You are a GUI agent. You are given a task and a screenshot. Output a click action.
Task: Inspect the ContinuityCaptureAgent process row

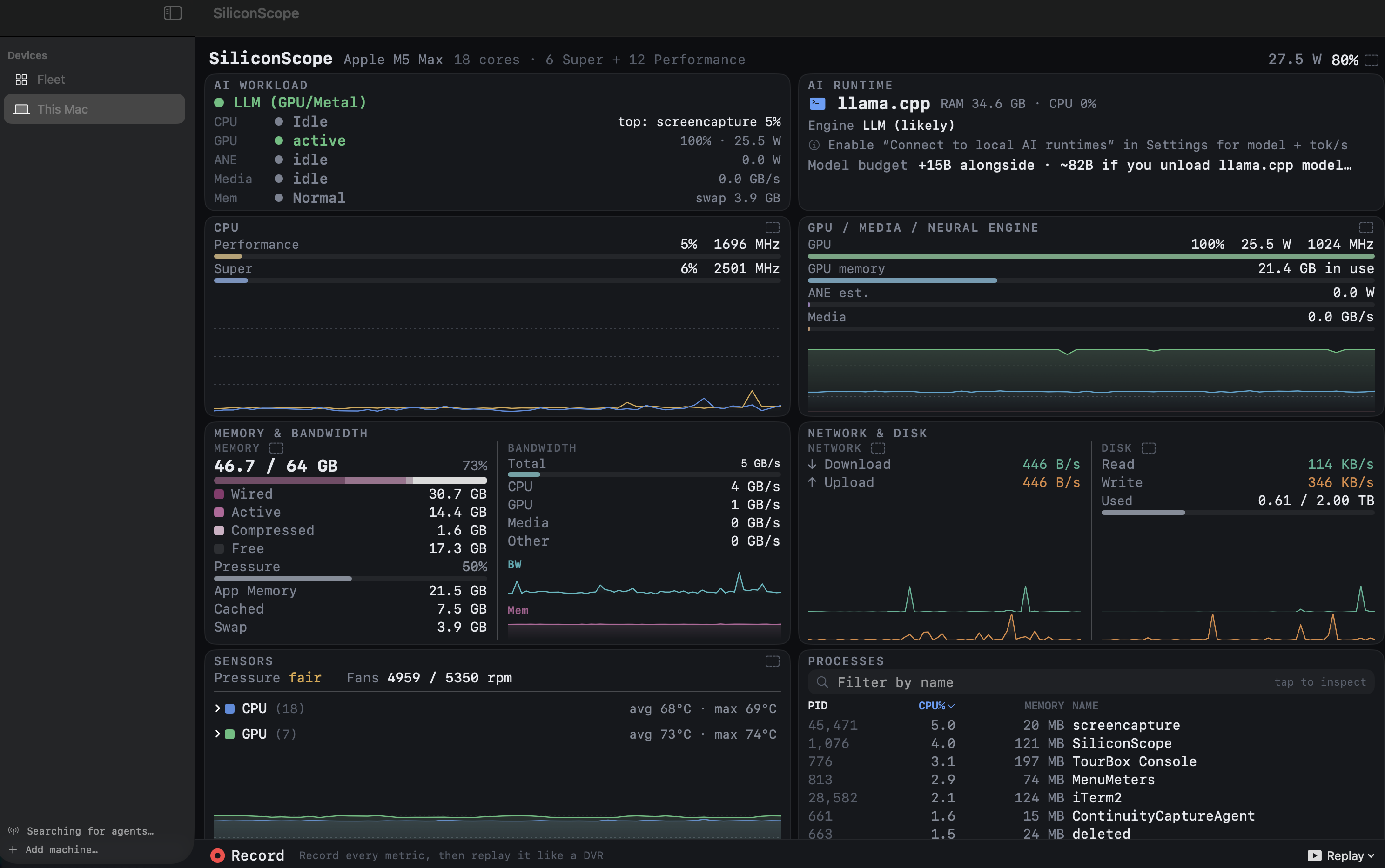pyautogui.click(x=1091, y=816)
